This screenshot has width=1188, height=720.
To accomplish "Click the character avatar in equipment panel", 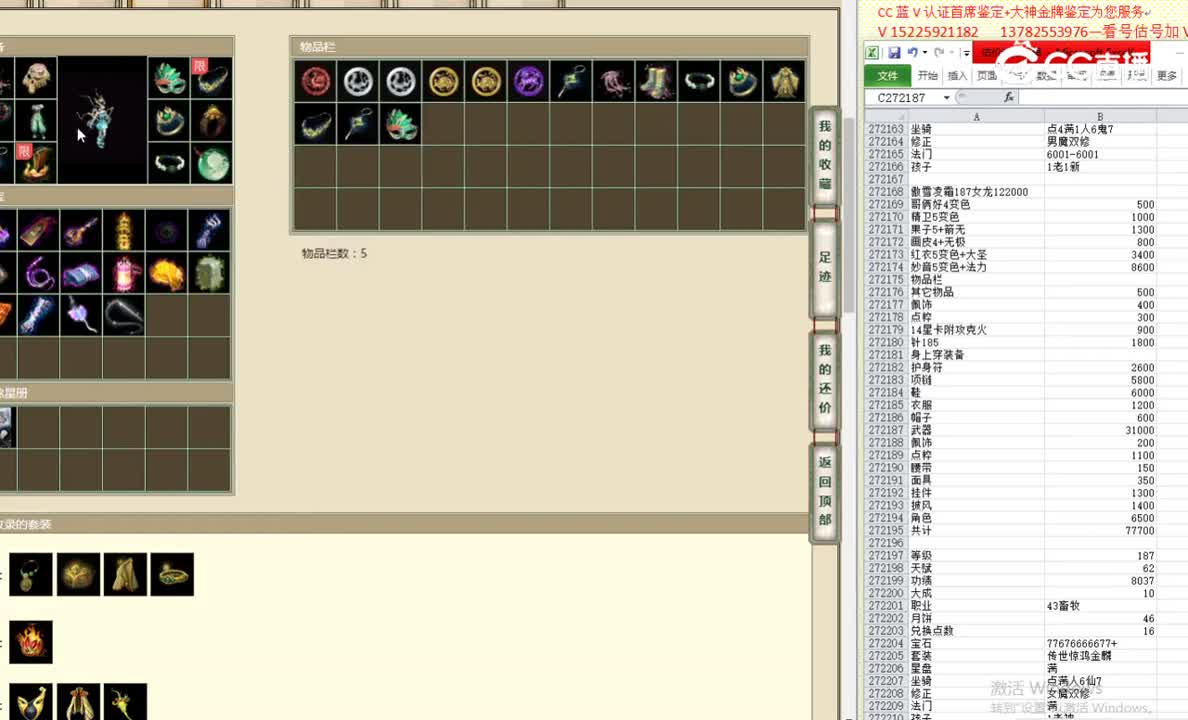I will pyautogui.click(x=102, y=120).
